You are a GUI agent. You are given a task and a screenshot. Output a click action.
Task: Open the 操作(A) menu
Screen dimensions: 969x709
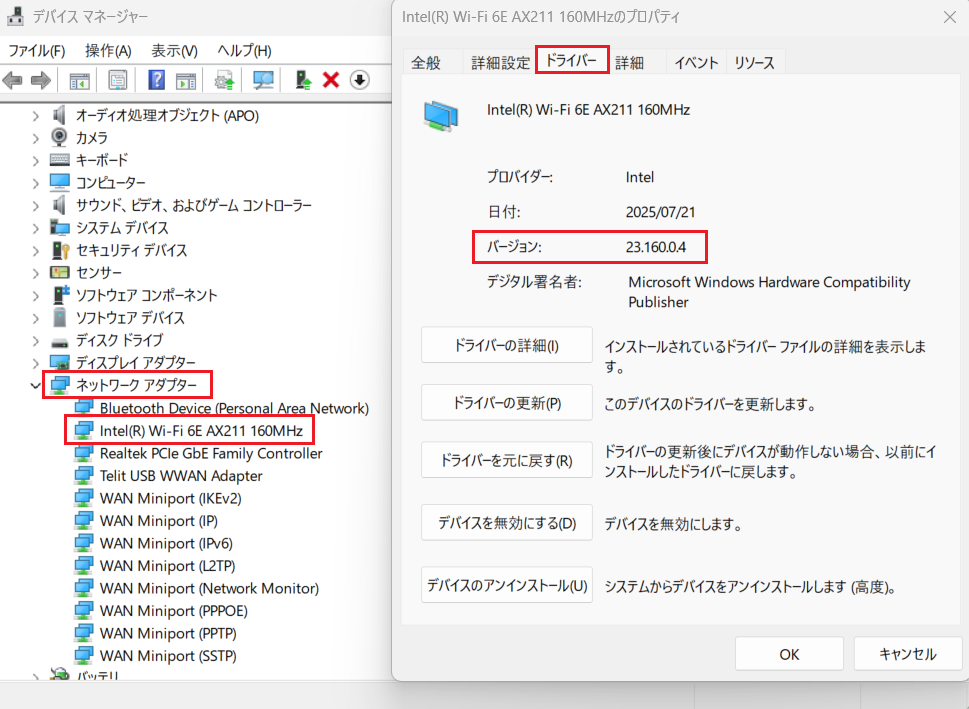108,50
